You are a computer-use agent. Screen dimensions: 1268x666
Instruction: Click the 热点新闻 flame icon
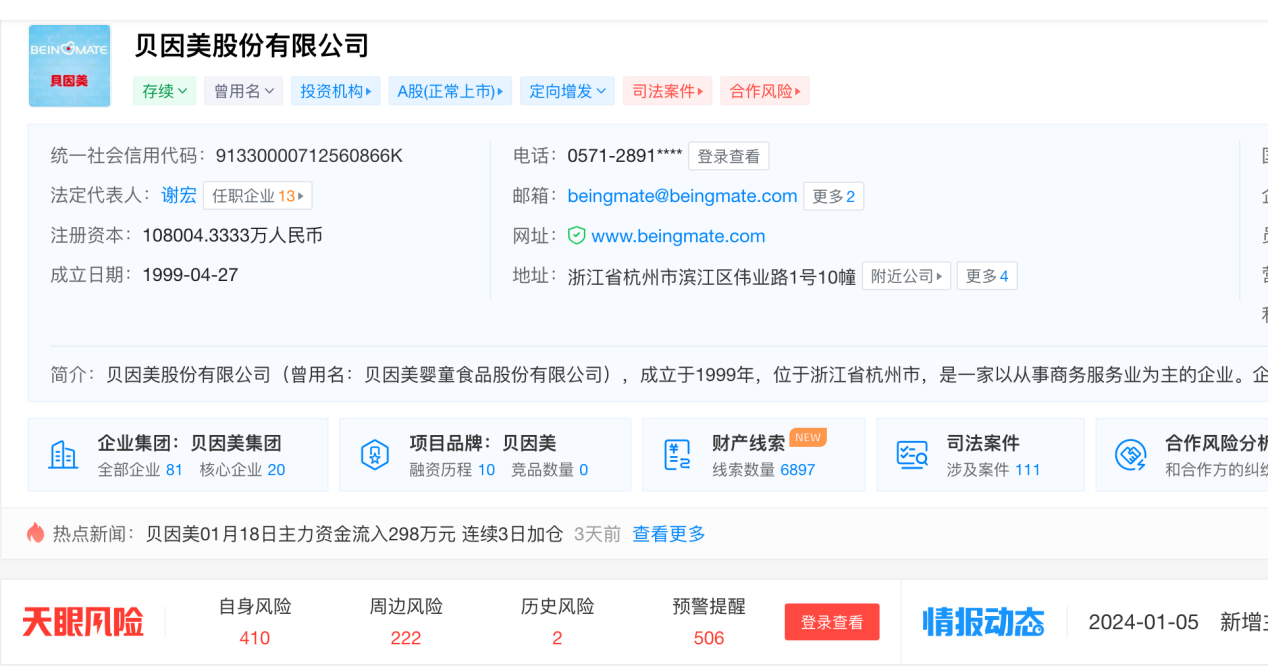[x=36, y=533]
